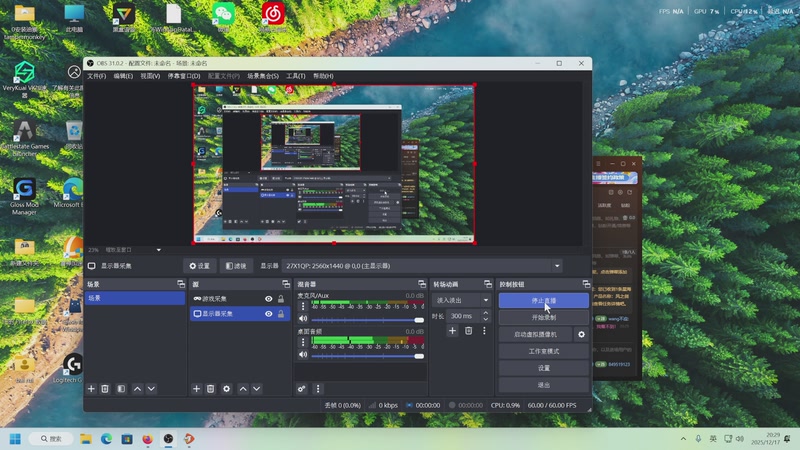This screenshot has width=800, height=450.
Task: Open the 文件(F) menu
Action: tap(96, 76)
